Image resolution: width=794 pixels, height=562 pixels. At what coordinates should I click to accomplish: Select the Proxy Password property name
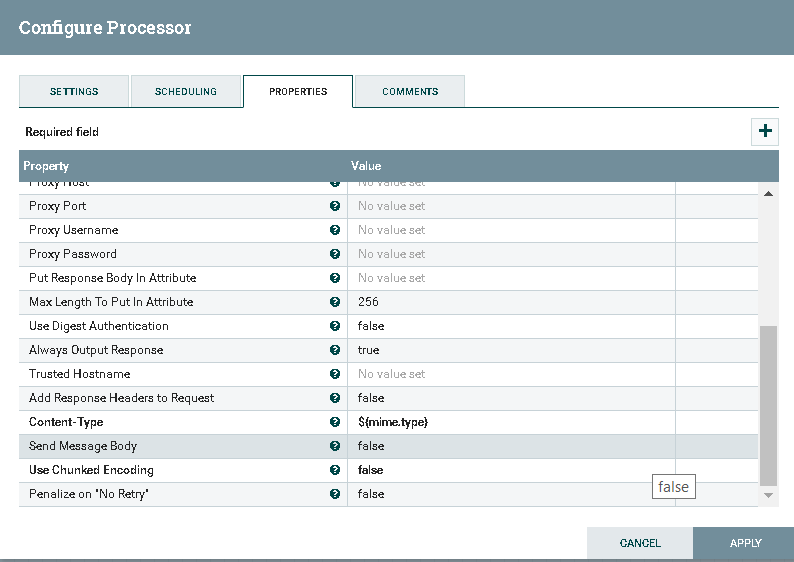(x=72, y=254)
